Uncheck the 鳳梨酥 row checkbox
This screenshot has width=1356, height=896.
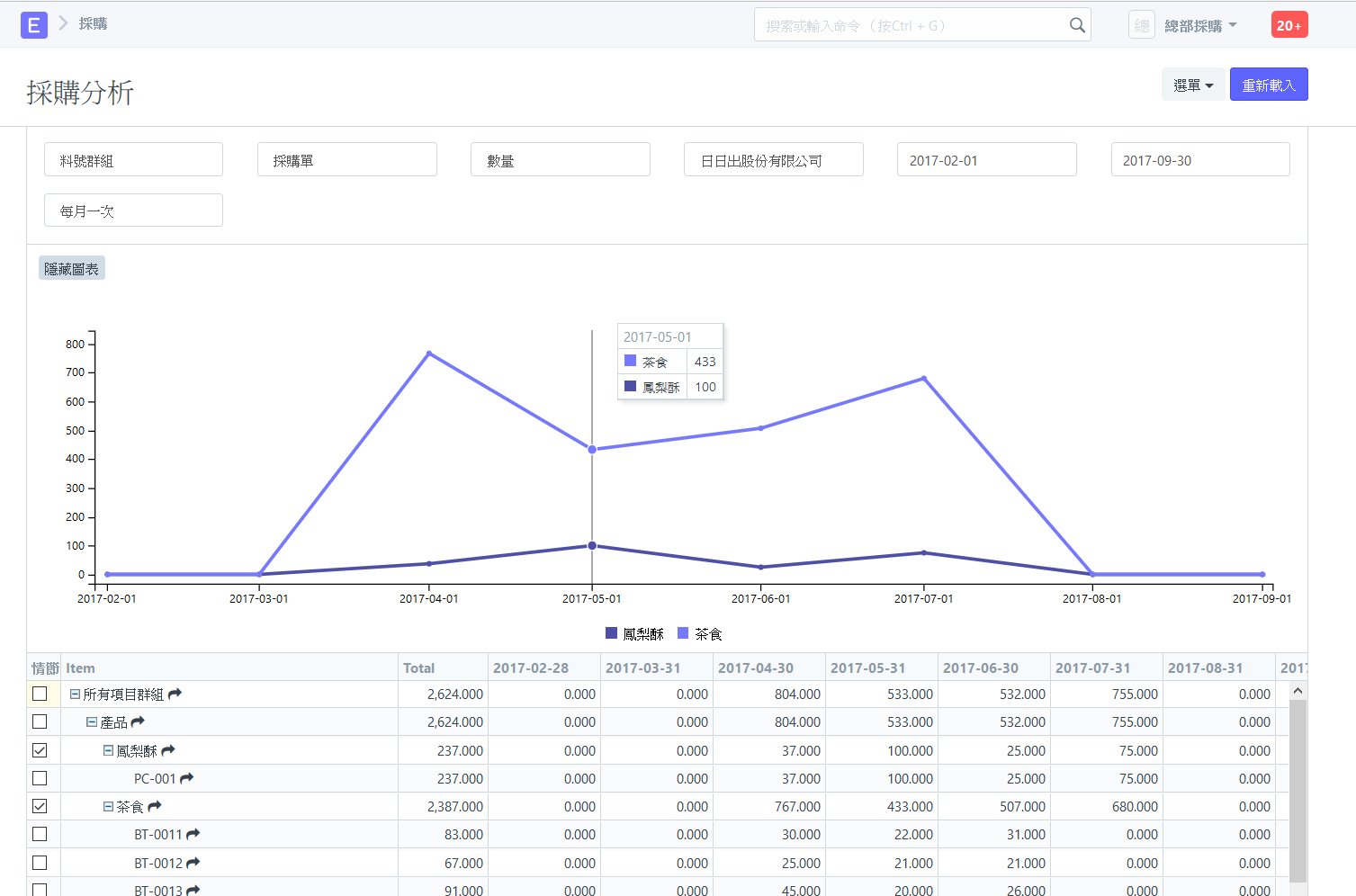click(40, 750)
